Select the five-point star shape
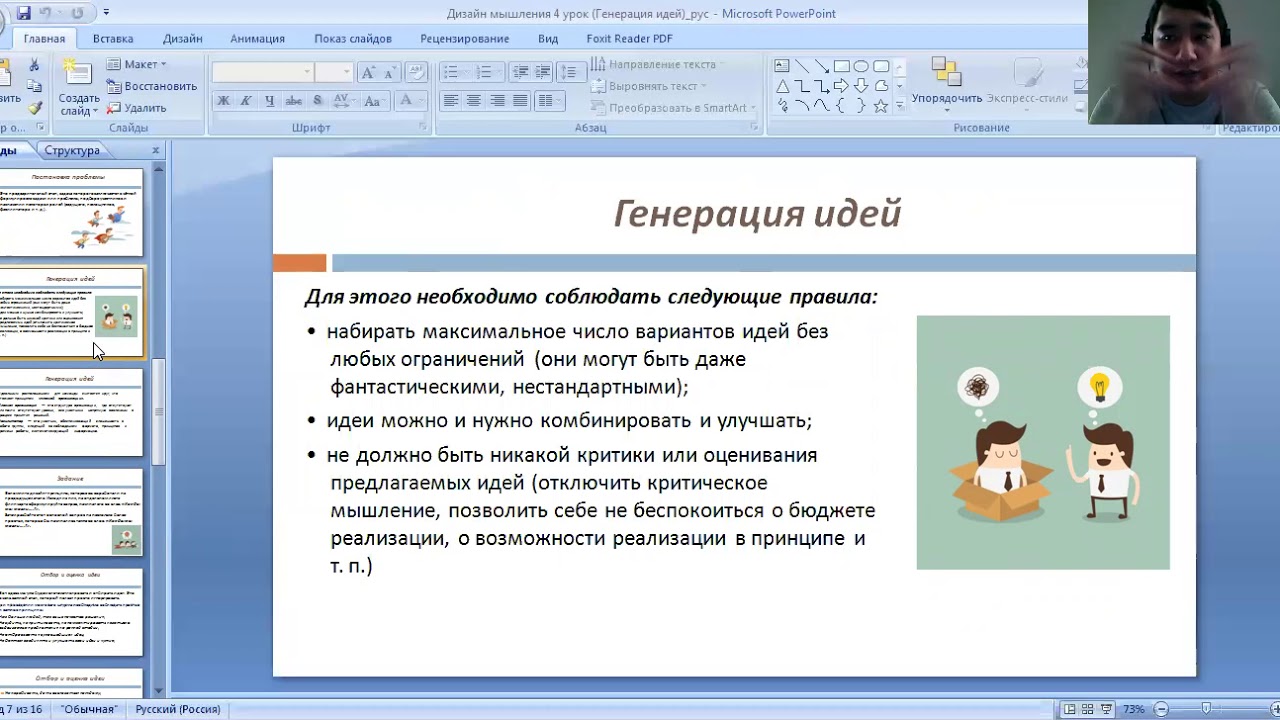1280x720 pixels. point(881,105)
